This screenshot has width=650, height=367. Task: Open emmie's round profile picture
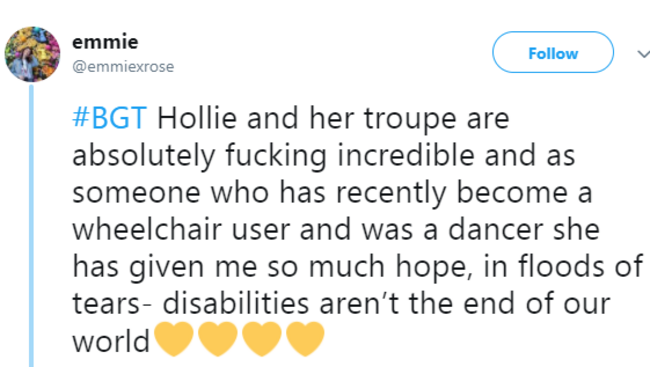pyautogui.click(x=32, y=54)
